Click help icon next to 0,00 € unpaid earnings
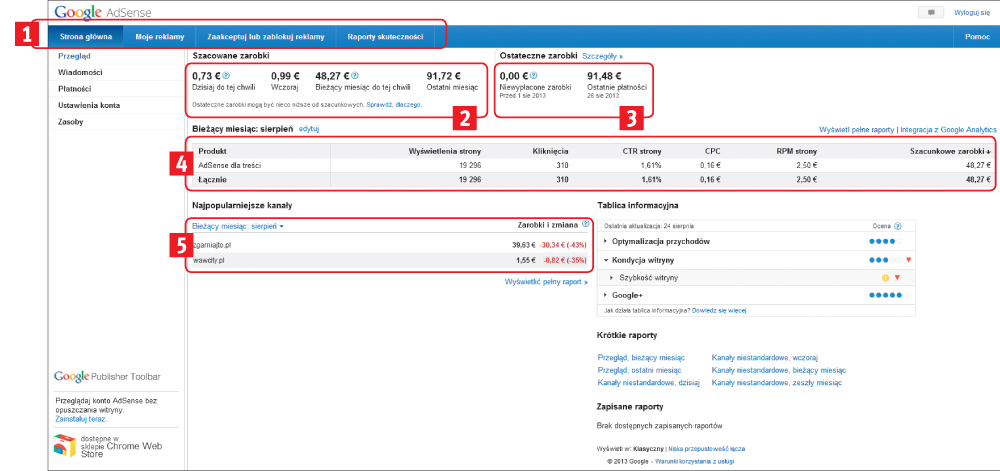 pos(534,75)
